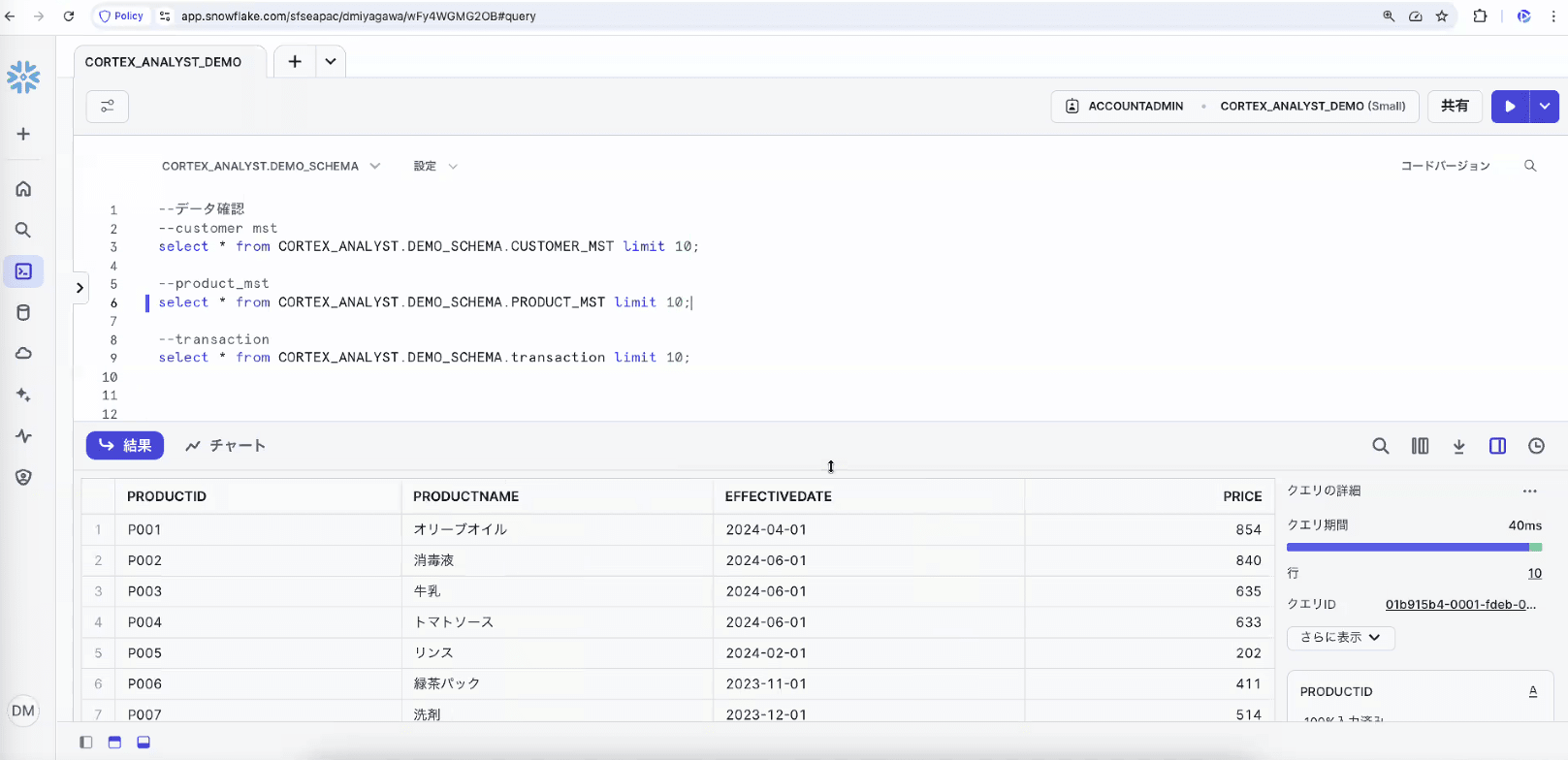Viewport: 1568px width, 760px height.
Task: Open Admin shield icon in sidebar
Action: (x=23, y=477)
